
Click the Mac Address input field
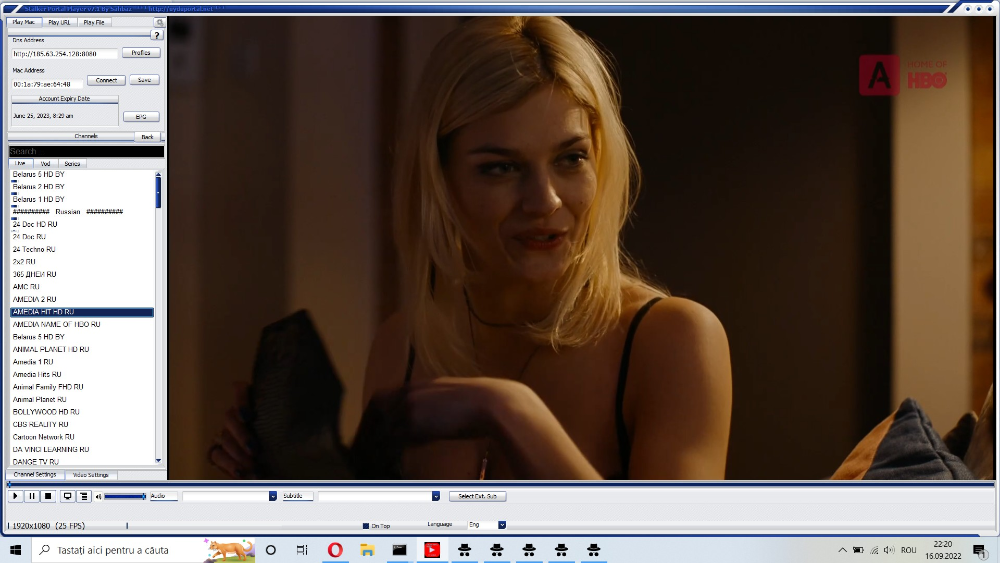[x=47, y=84]
